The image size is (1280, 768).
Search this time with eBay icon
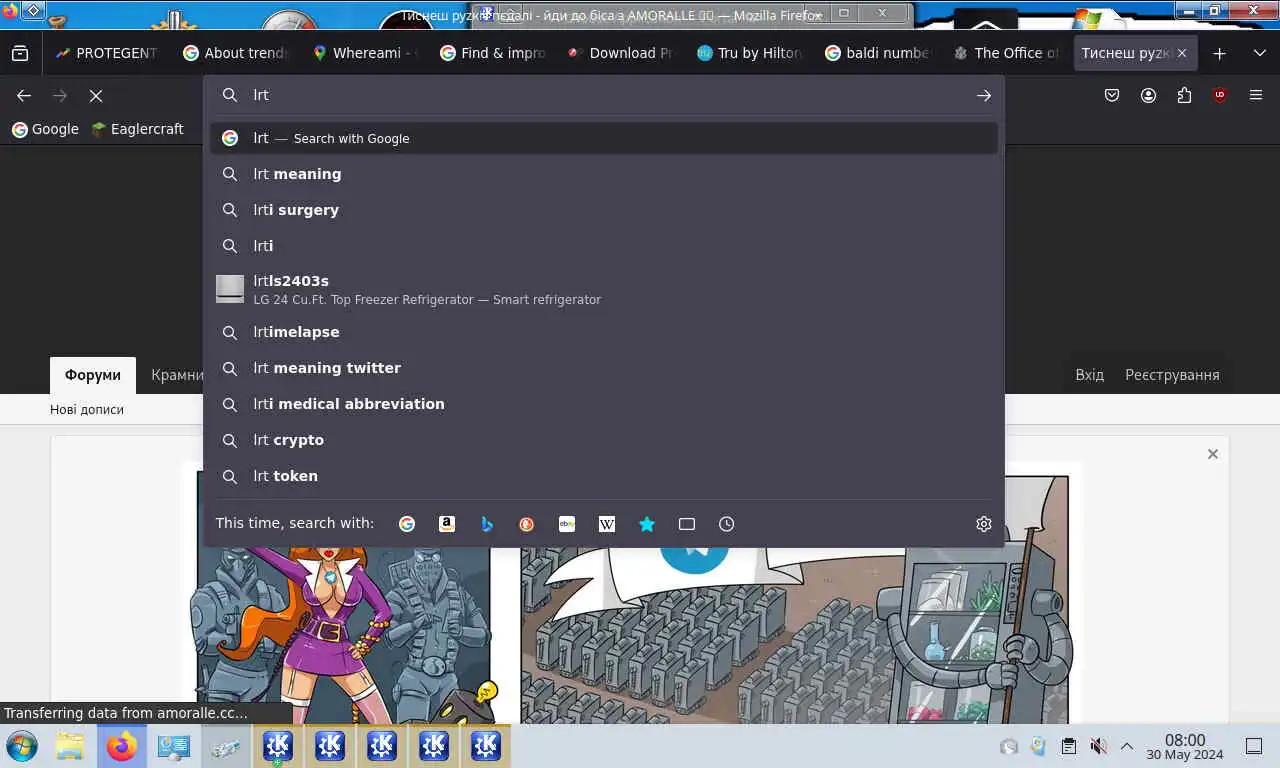click(x=567, y=524)
